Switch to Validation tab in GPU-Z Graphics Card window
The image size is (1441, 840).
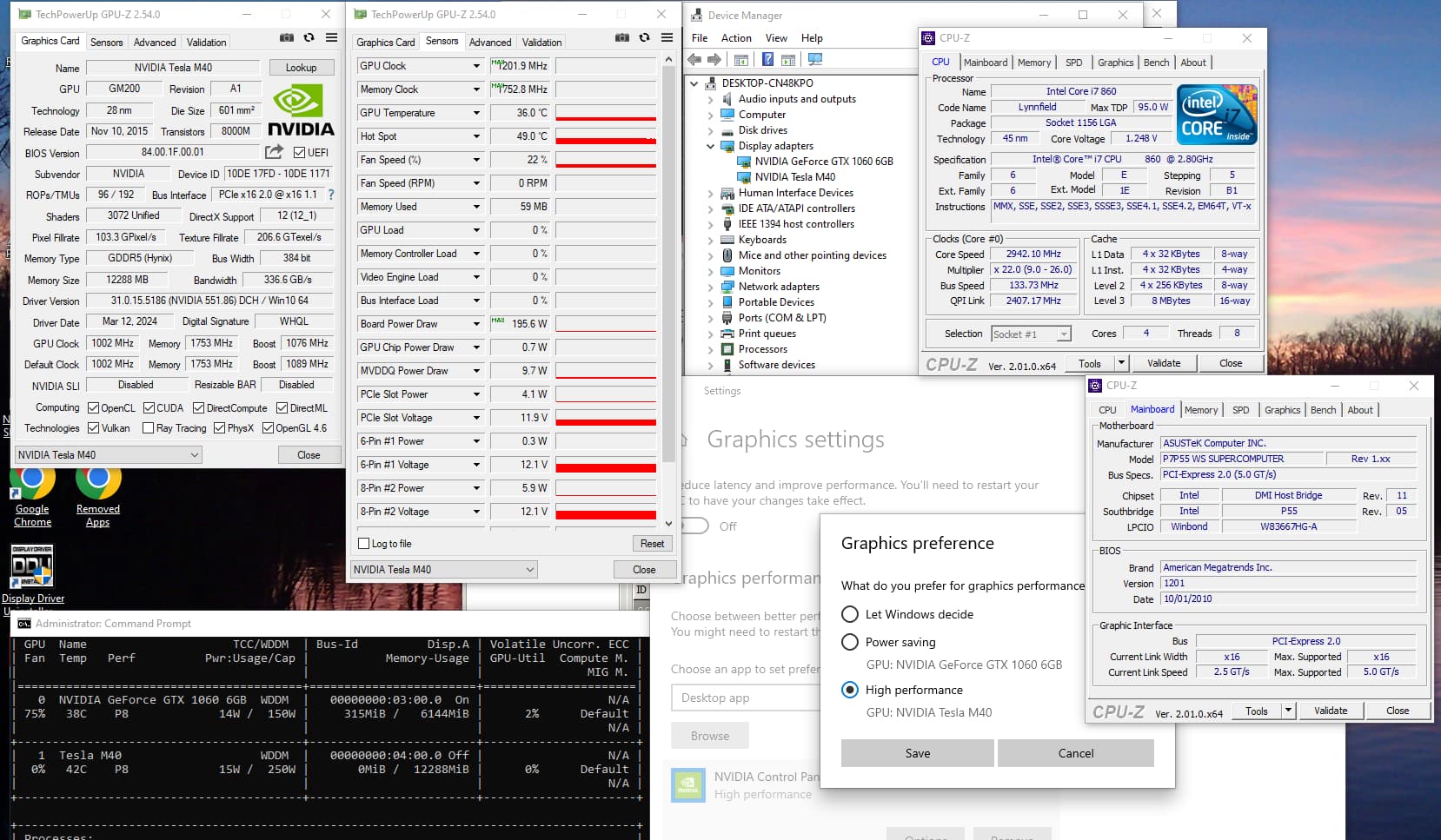coord(206,42)
